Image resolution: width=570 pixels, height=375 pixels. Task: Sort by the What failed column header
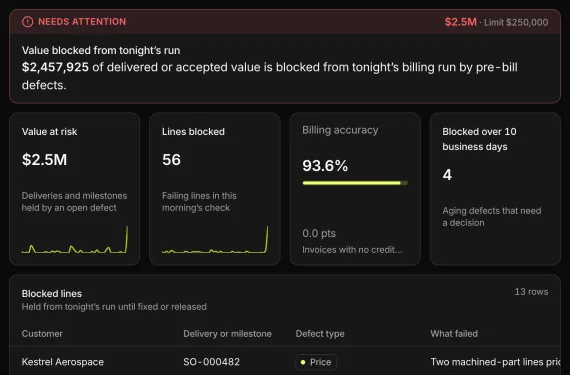(x=454, y=334)
